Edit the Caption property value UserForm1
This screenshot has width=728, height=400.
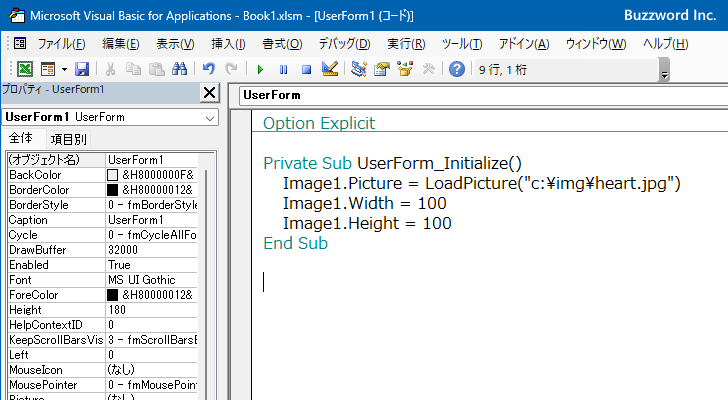152,219
